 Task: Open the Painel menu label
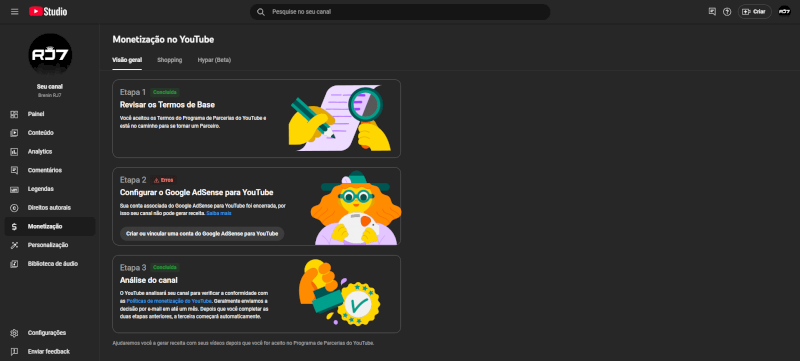click(x=36, y=114)
